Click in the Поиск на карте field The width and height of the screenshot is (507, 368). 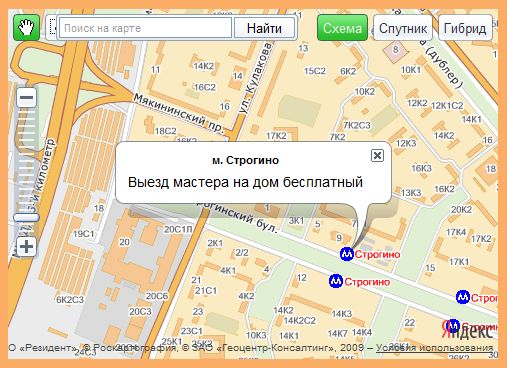pyautogui.click(x=145, y=28)
